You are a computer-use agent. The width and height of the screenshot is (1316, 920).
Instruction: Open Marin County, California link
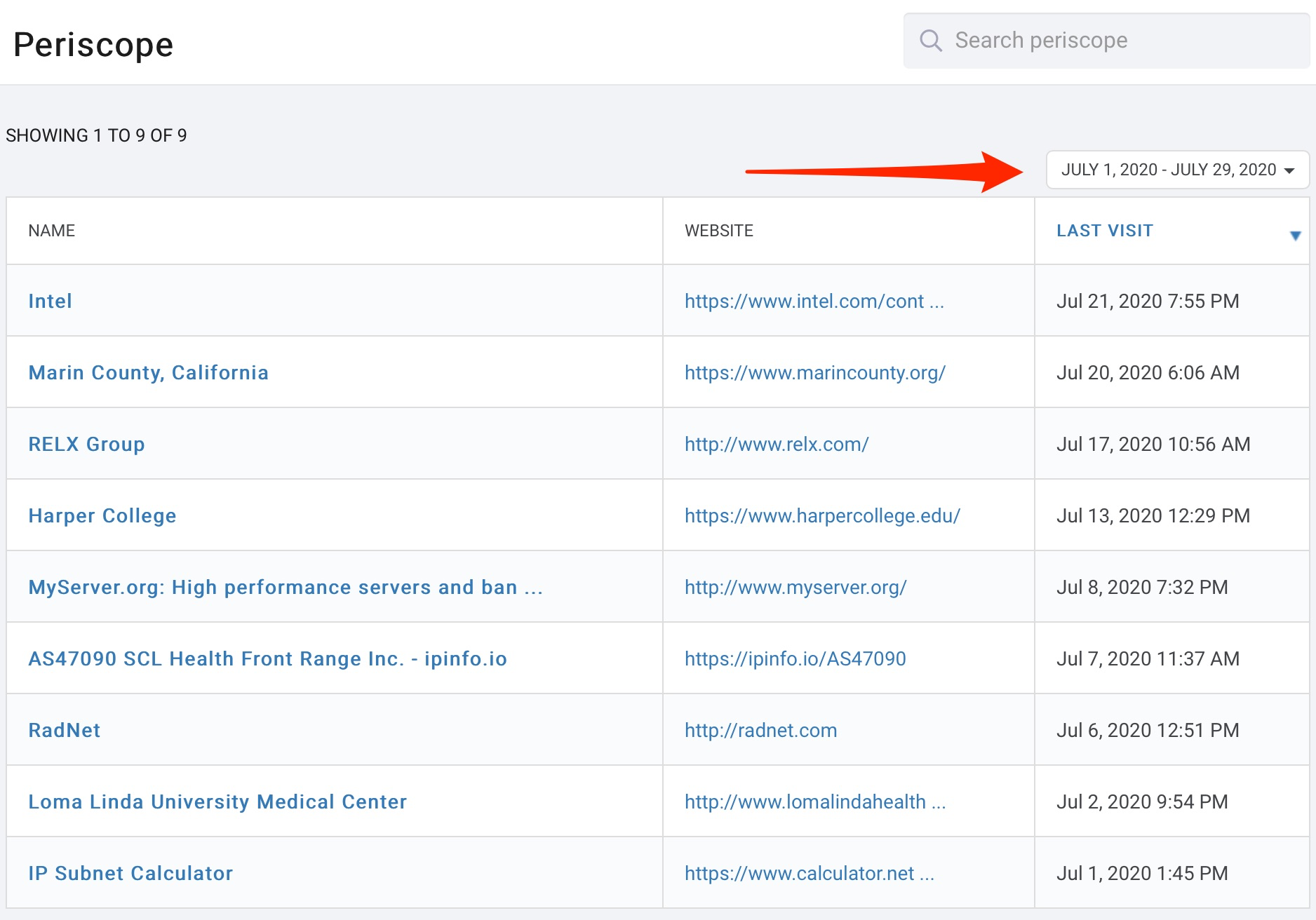[x=148, y=372]
